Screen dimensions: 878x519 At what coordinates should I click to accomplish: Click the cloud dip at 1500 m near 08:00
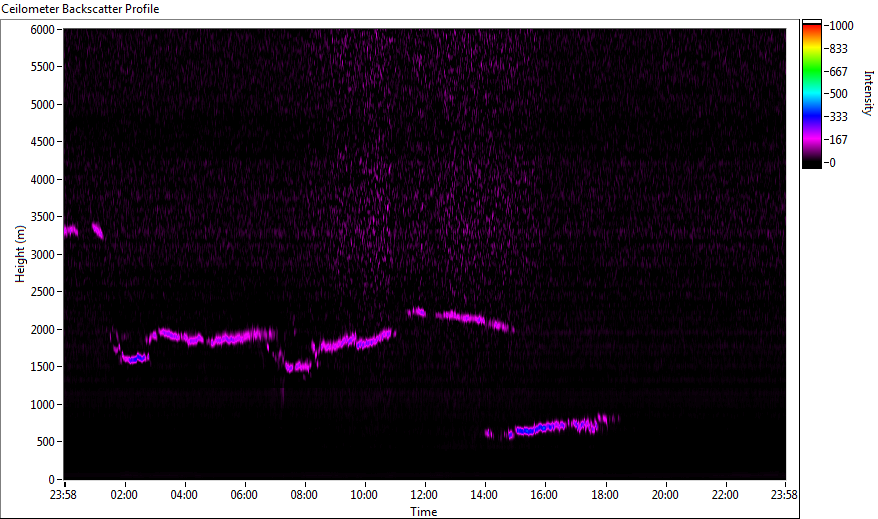point(297,367)
